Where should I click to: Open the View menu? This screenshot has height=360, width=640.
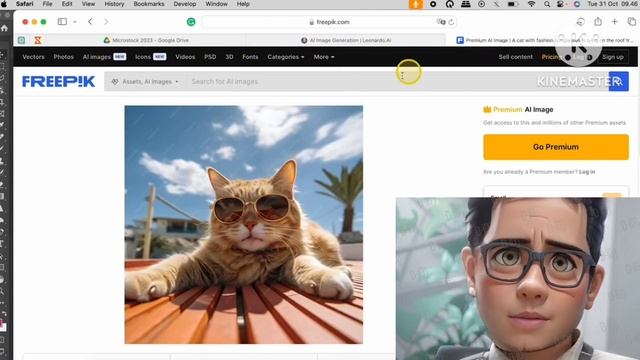pyautogui.click(x=88, y=4)
